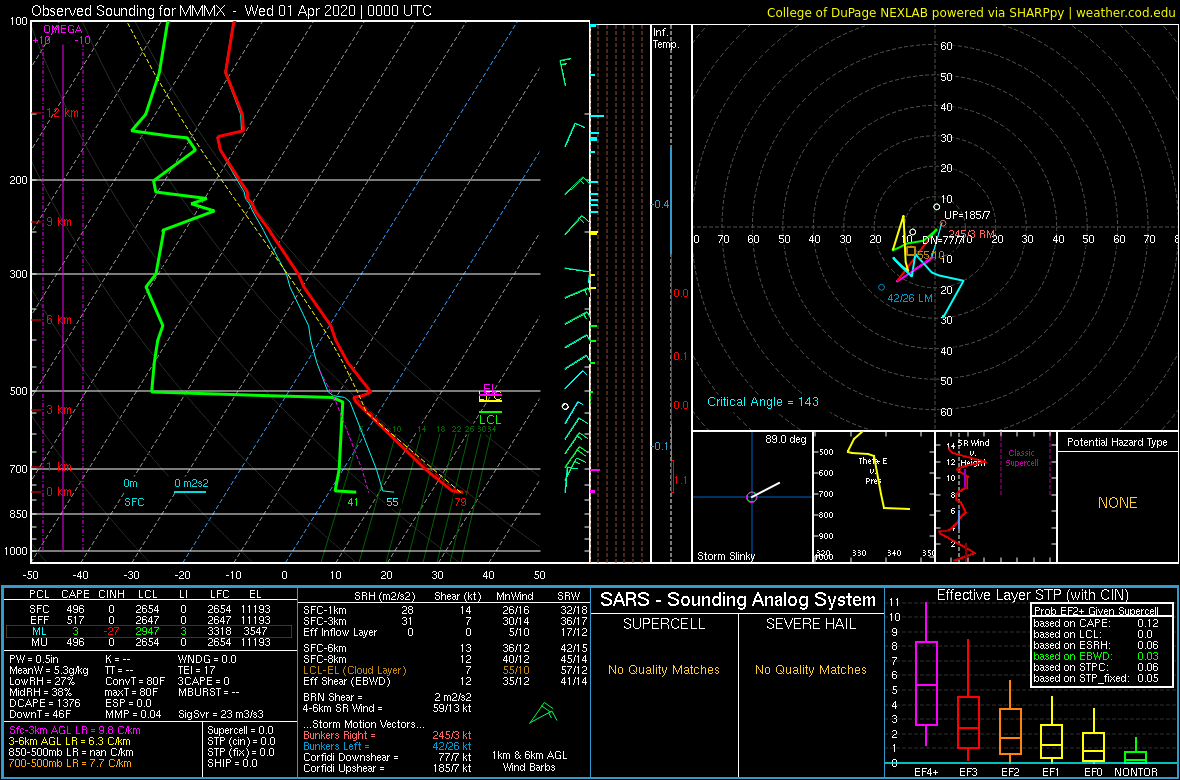Click the weather.cod.edu credit text

[1127, 11]
